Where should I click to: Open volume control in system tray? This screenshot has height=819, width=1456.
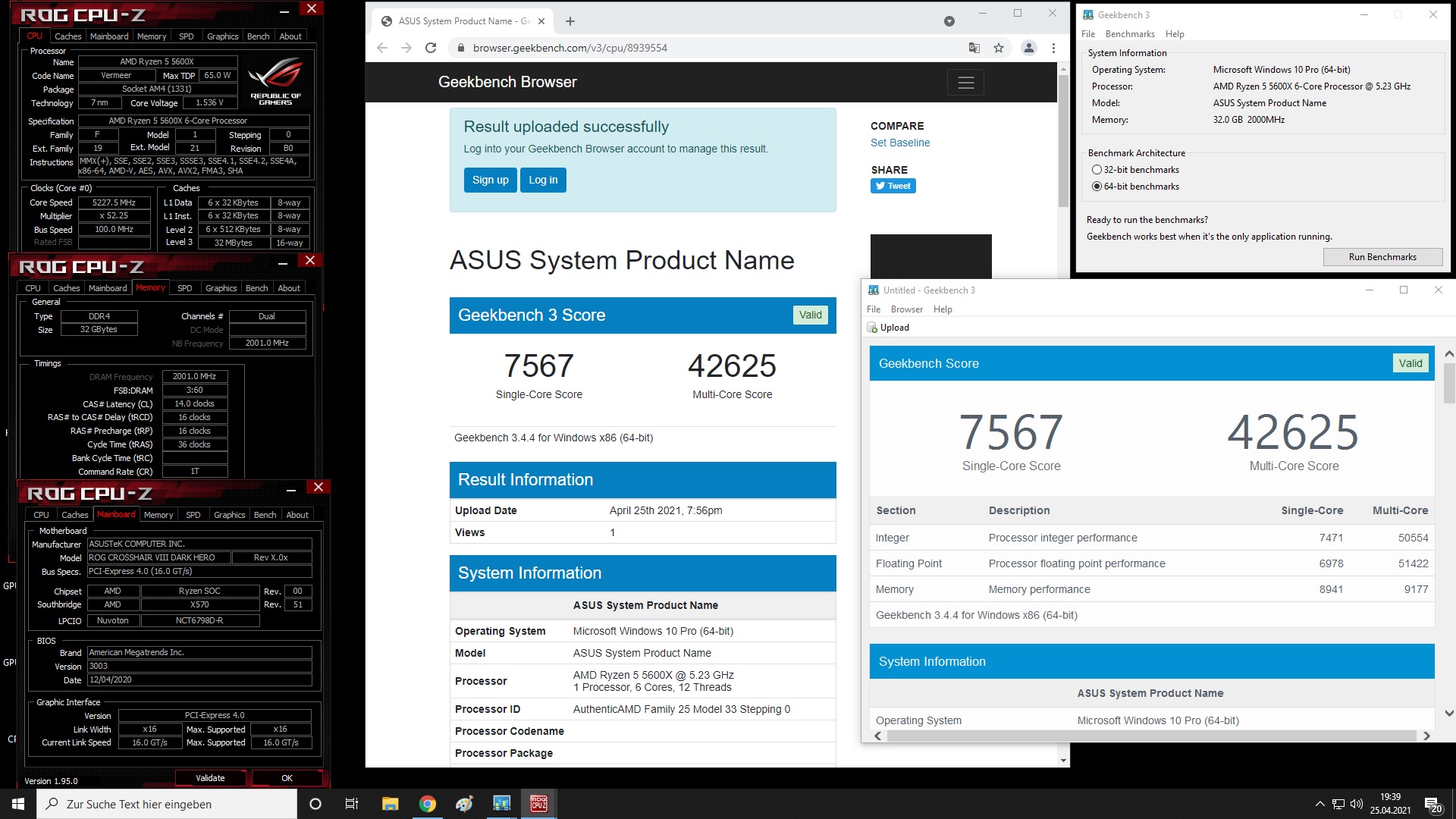(1357, 804)
